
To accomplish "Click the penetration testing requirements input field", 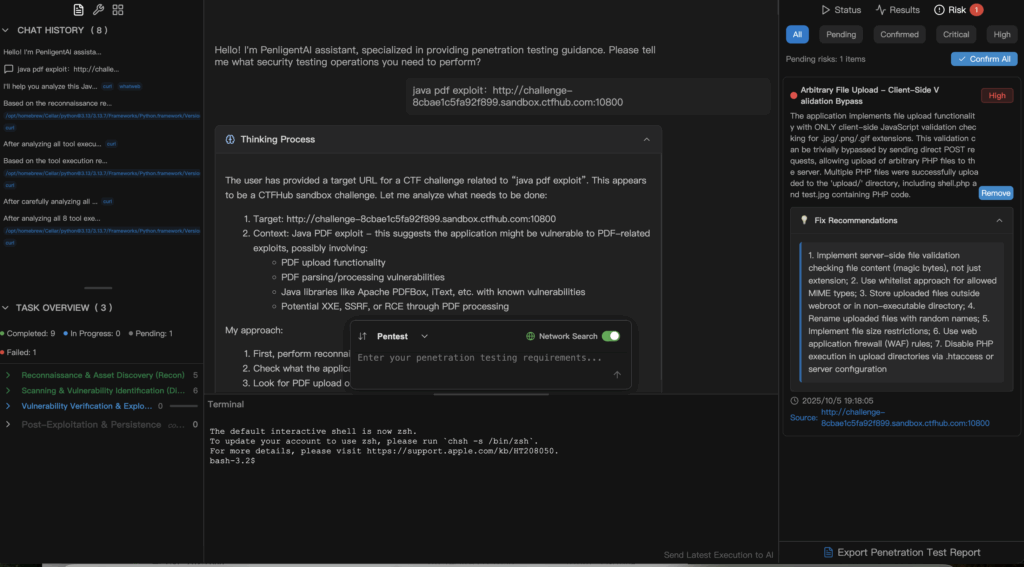I will pos(480,358).
